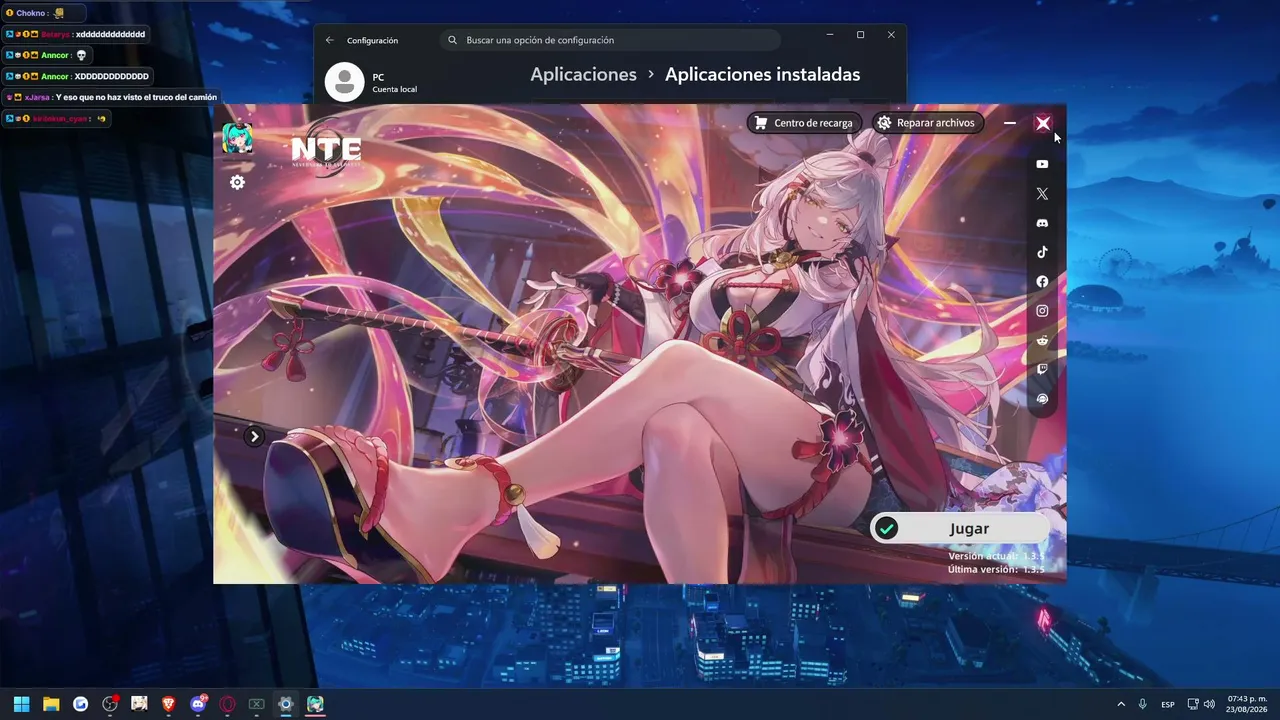This screenshot has width=1280, height=720.
Task: Go back in the Configuración window
Action: tap(330, 40)
